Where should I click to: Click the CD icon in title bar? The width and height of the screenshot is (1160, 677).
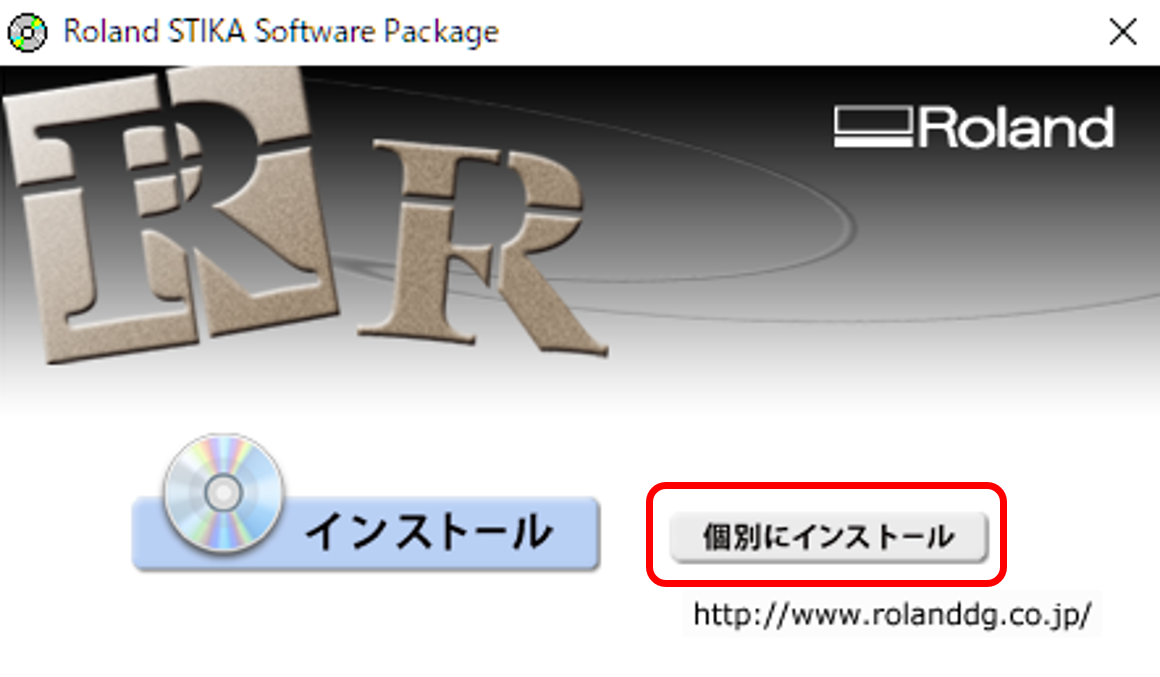[27, 33]
